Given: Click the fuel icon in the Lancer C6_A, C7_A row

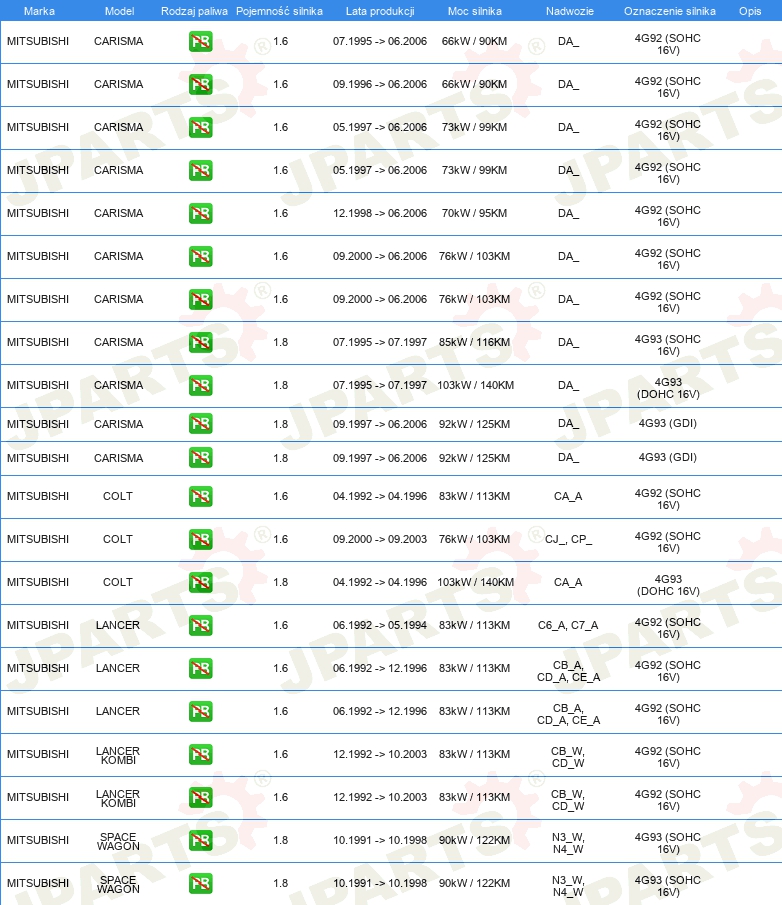Looking at the screenshot, I should [200, 625].
